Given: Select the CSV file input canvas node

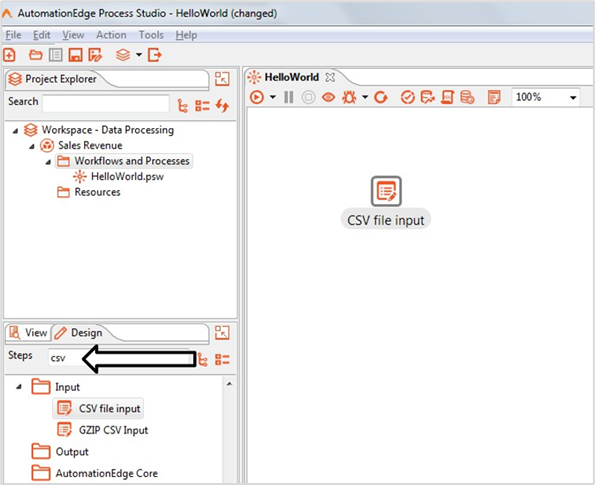Looking at the screenshot, I should tap(386, 202).
